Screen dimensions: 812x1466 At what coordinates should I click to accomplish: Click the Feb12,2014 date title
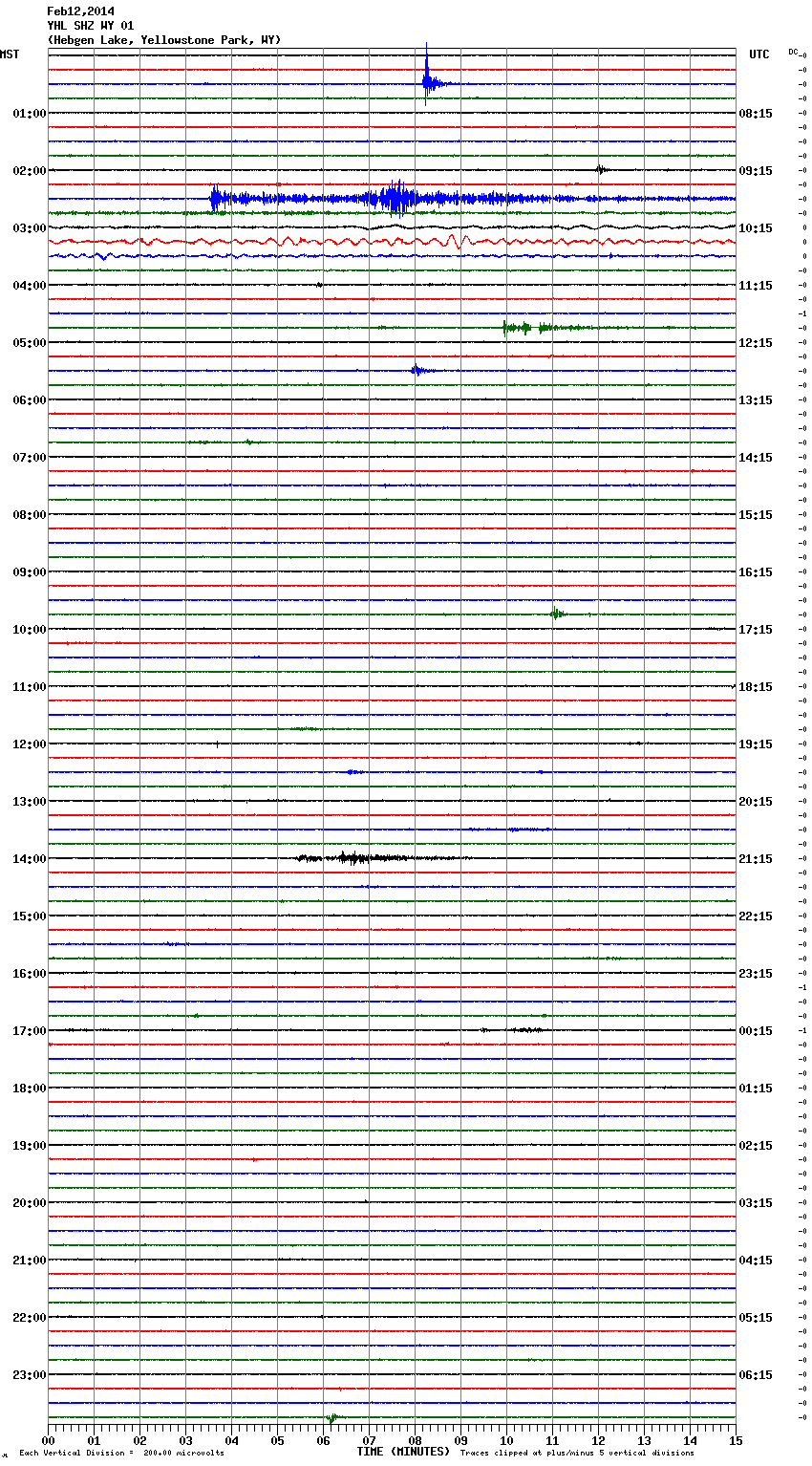click(x=80, y=11)
